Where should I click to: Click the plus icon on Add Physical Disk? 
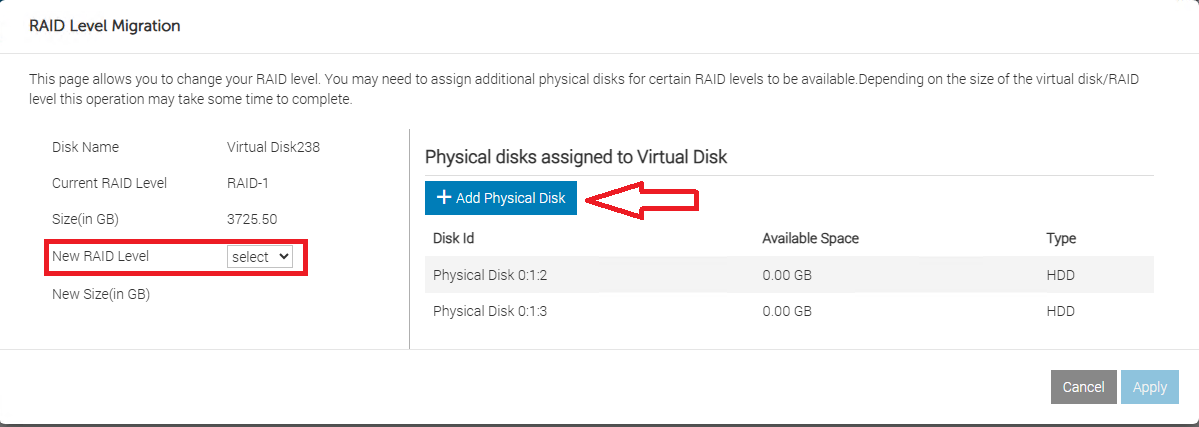pyautogui.click(x=444, y=198)
